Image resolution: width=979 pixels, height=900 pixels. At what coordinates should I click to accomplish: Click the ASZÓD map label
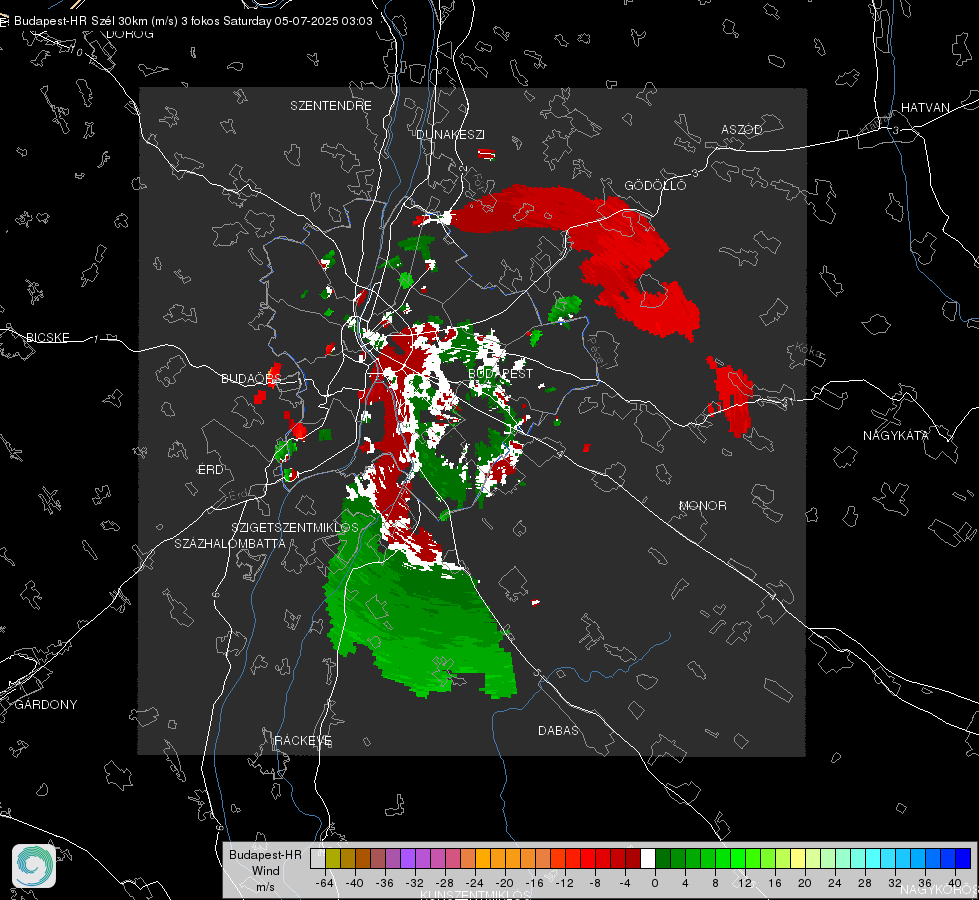click(x=742, y=129)
